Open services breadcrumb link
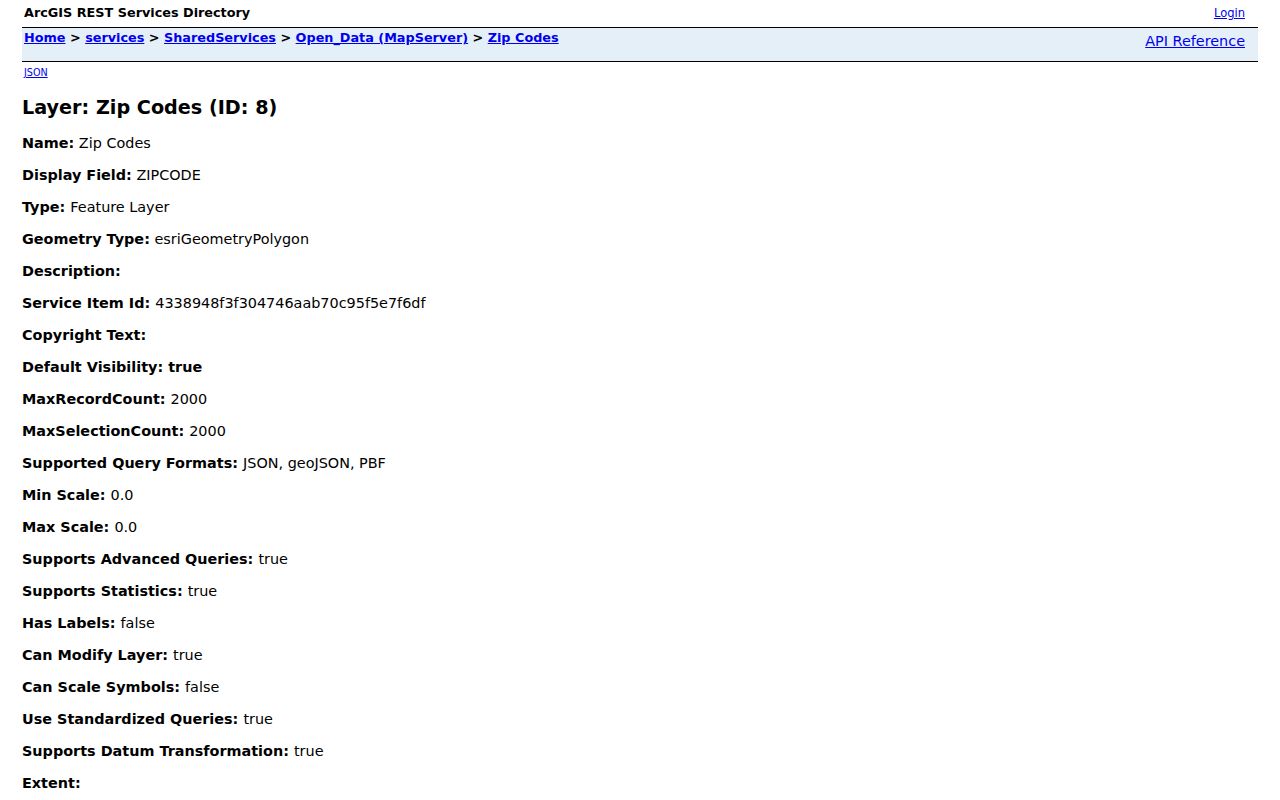The image size is (1280, 800). 115,38
